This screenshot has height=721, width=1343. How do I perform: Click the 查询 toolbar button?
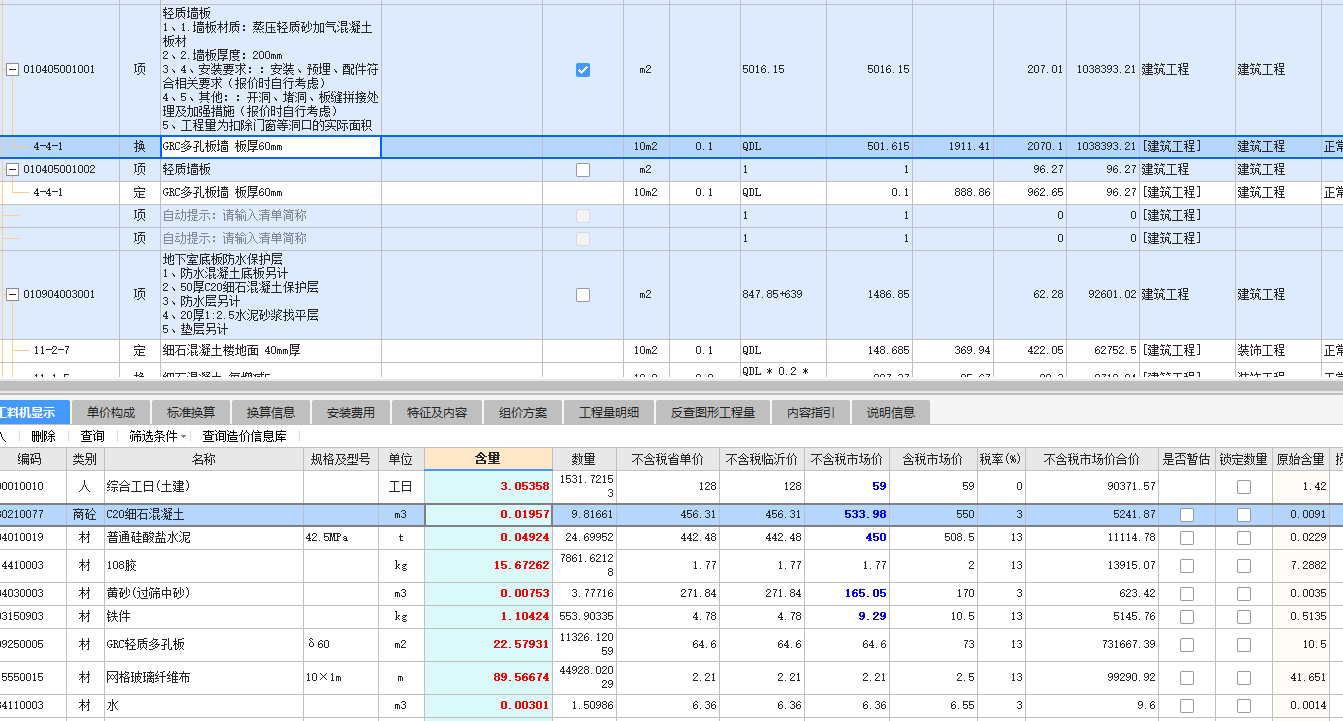click(x=92, y=436)
